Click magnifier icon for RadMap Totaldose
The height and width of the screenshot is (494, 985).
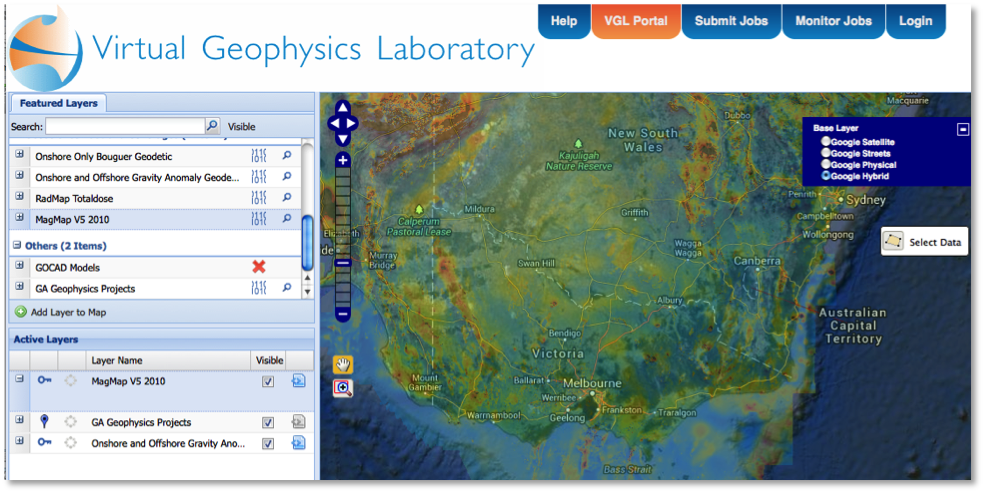(287, 198)
